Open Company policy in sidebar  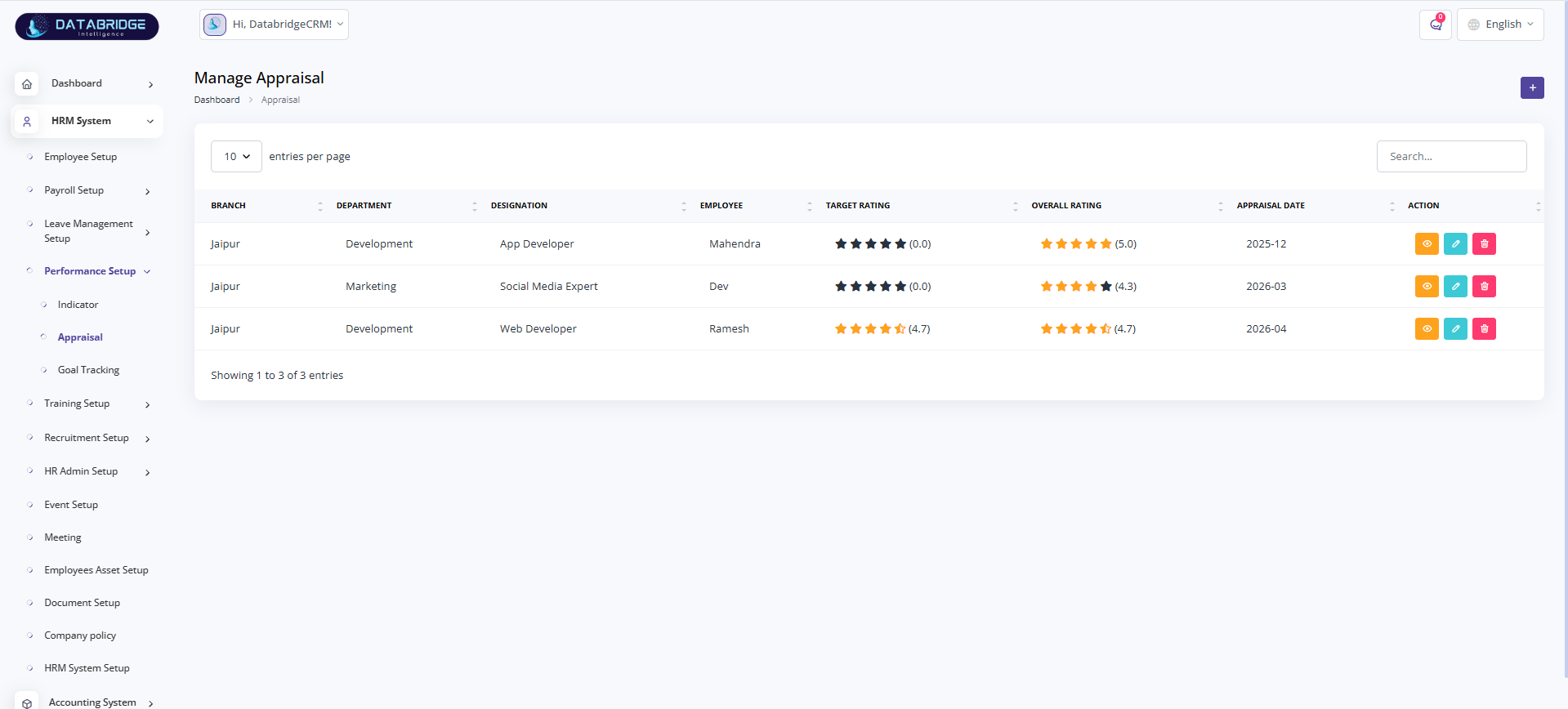pyautogui.click(x=80, y=635)
